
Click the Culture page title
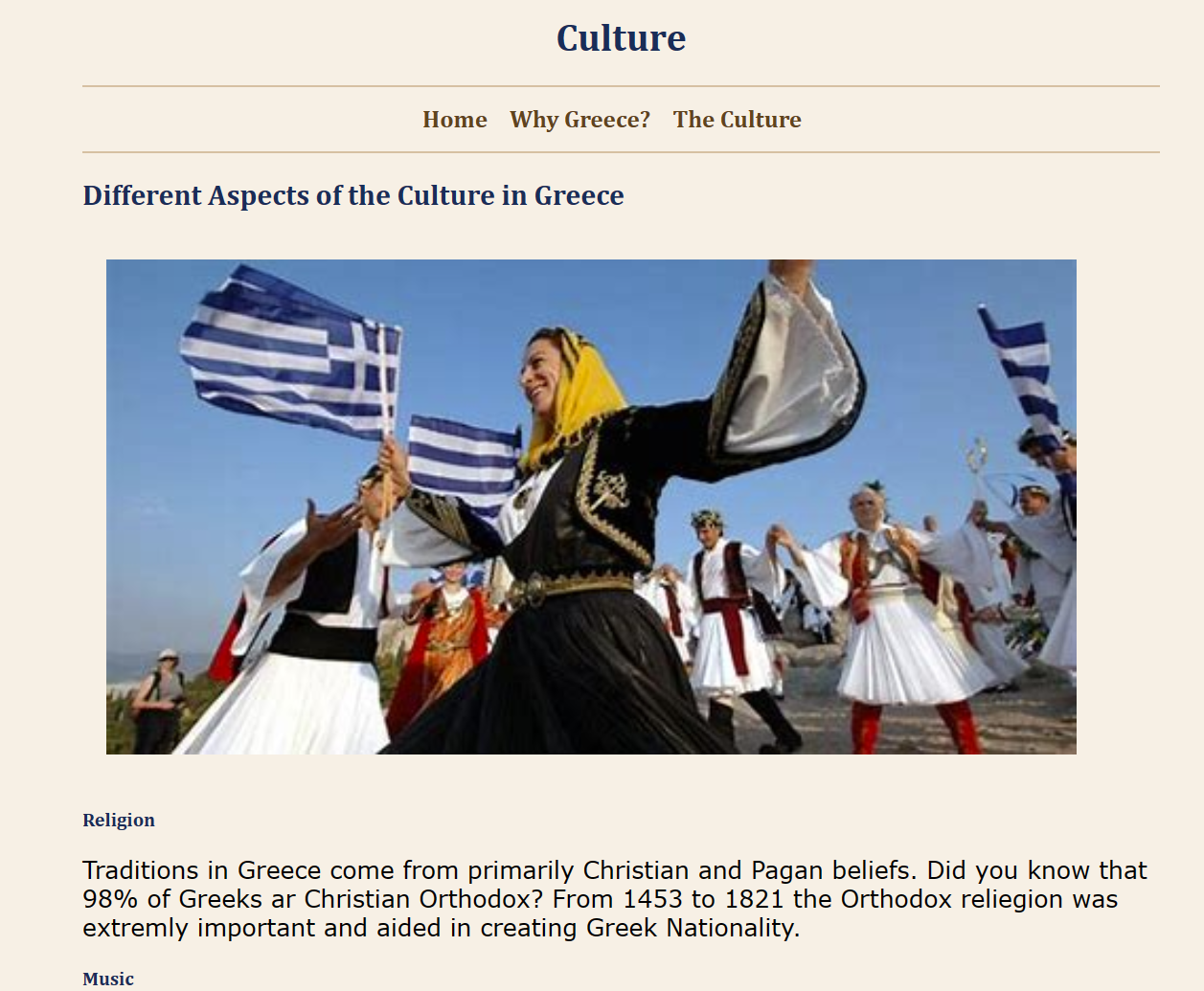pos(621,38)
